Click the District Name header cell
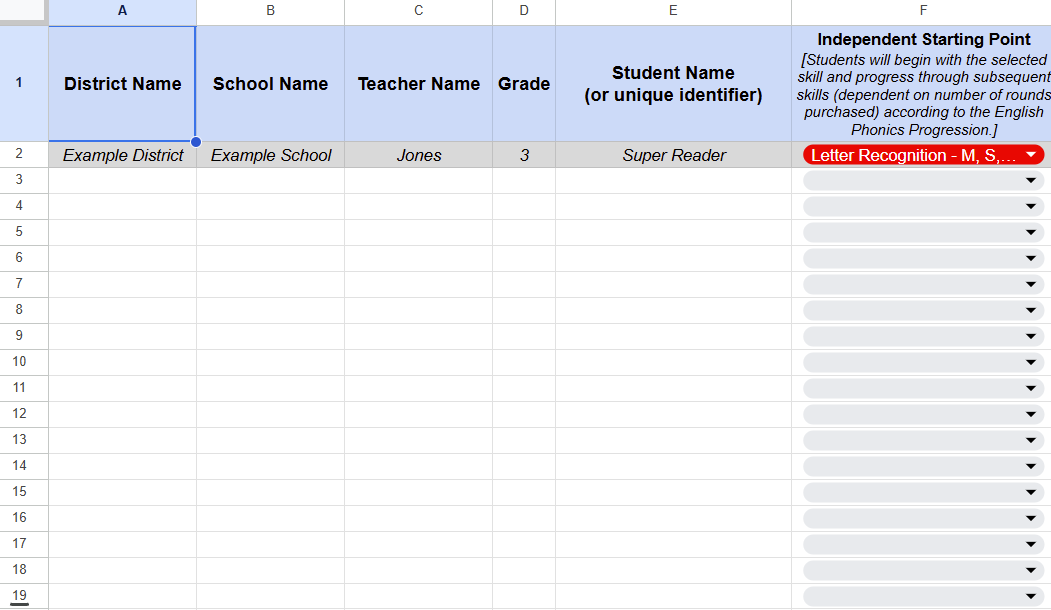The width and height of the screenshot is (1051, 610). click(x=122, y=84)
